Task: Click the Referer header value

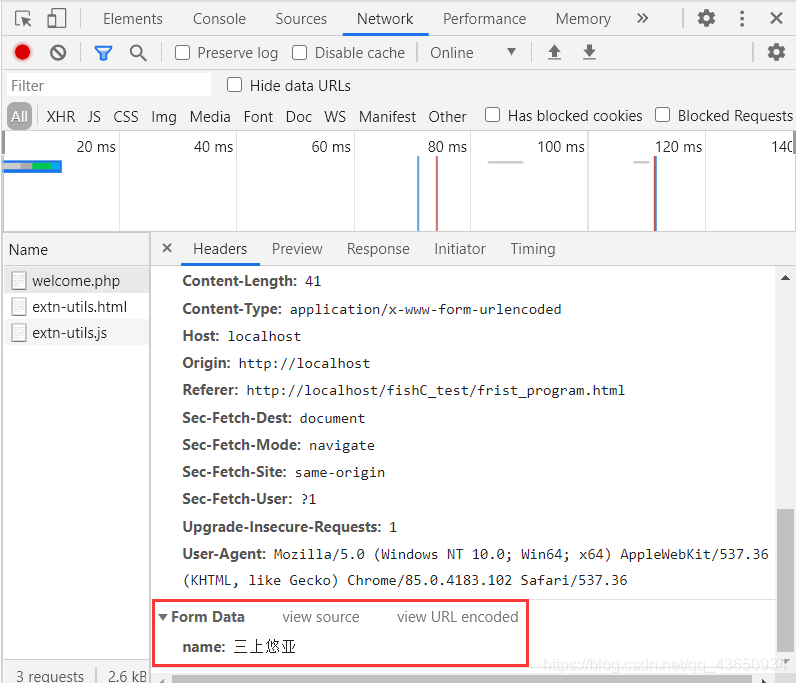Action: 435,390
